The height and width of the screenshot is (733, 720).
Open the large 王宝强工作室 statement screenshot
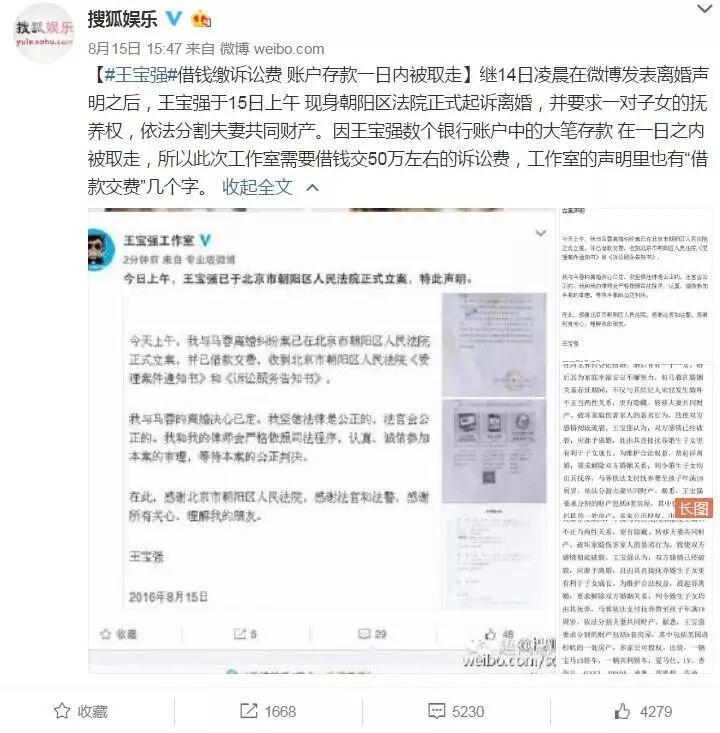322,440
